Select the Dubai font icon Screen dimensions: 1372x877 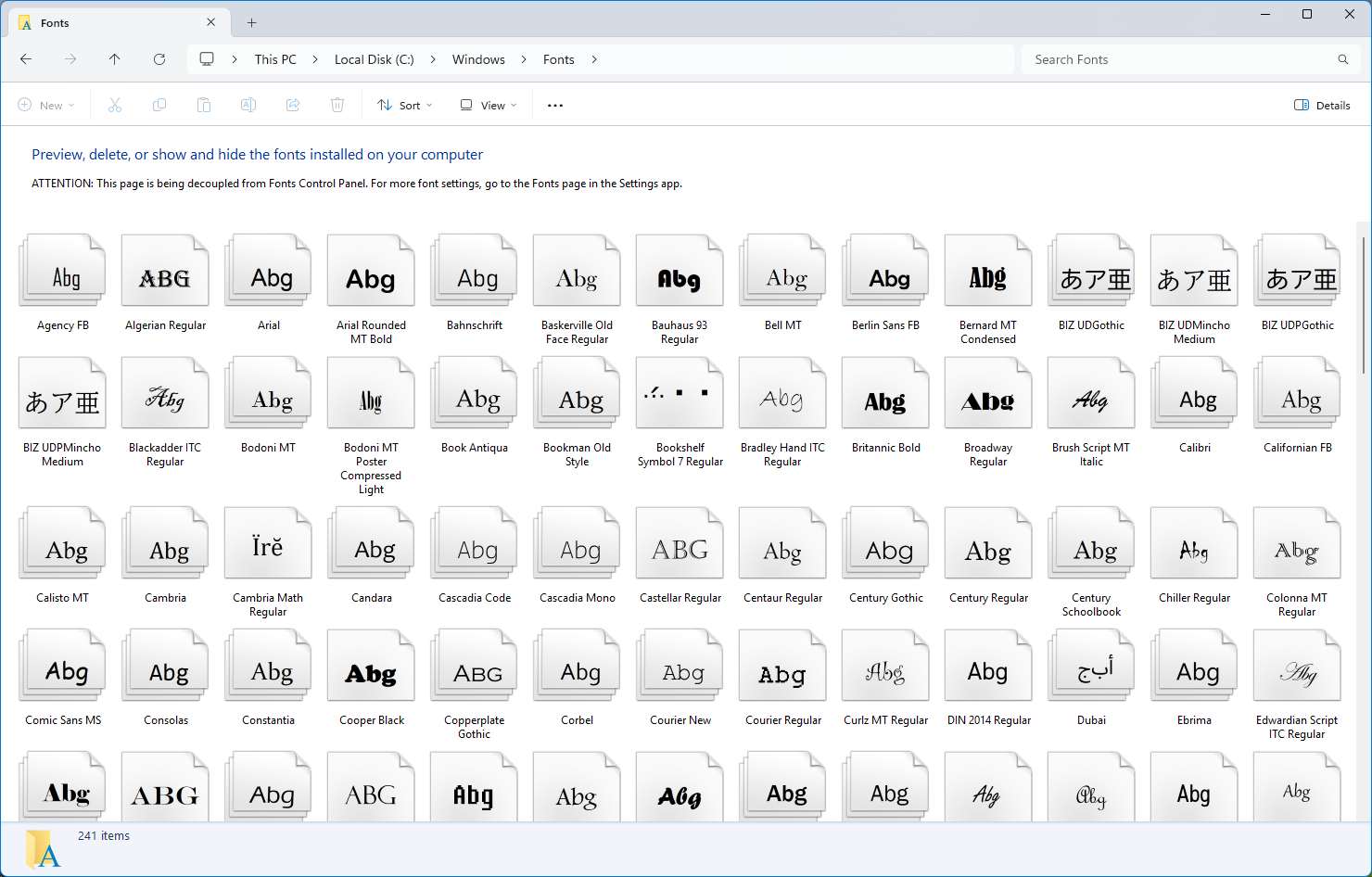(1091, 665)
